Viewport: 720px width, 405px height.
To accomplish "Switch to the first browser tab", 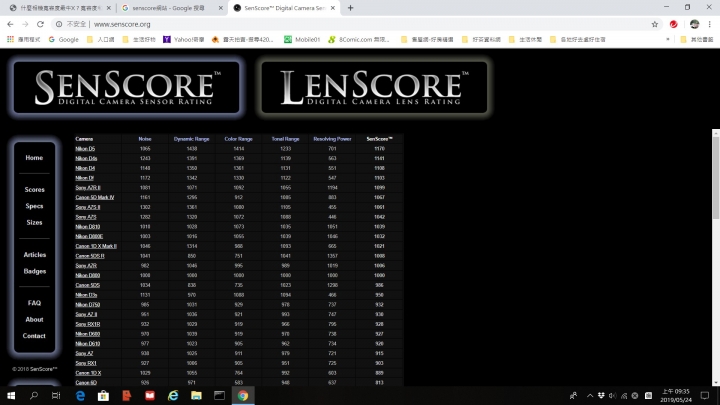I will (58, 8).
